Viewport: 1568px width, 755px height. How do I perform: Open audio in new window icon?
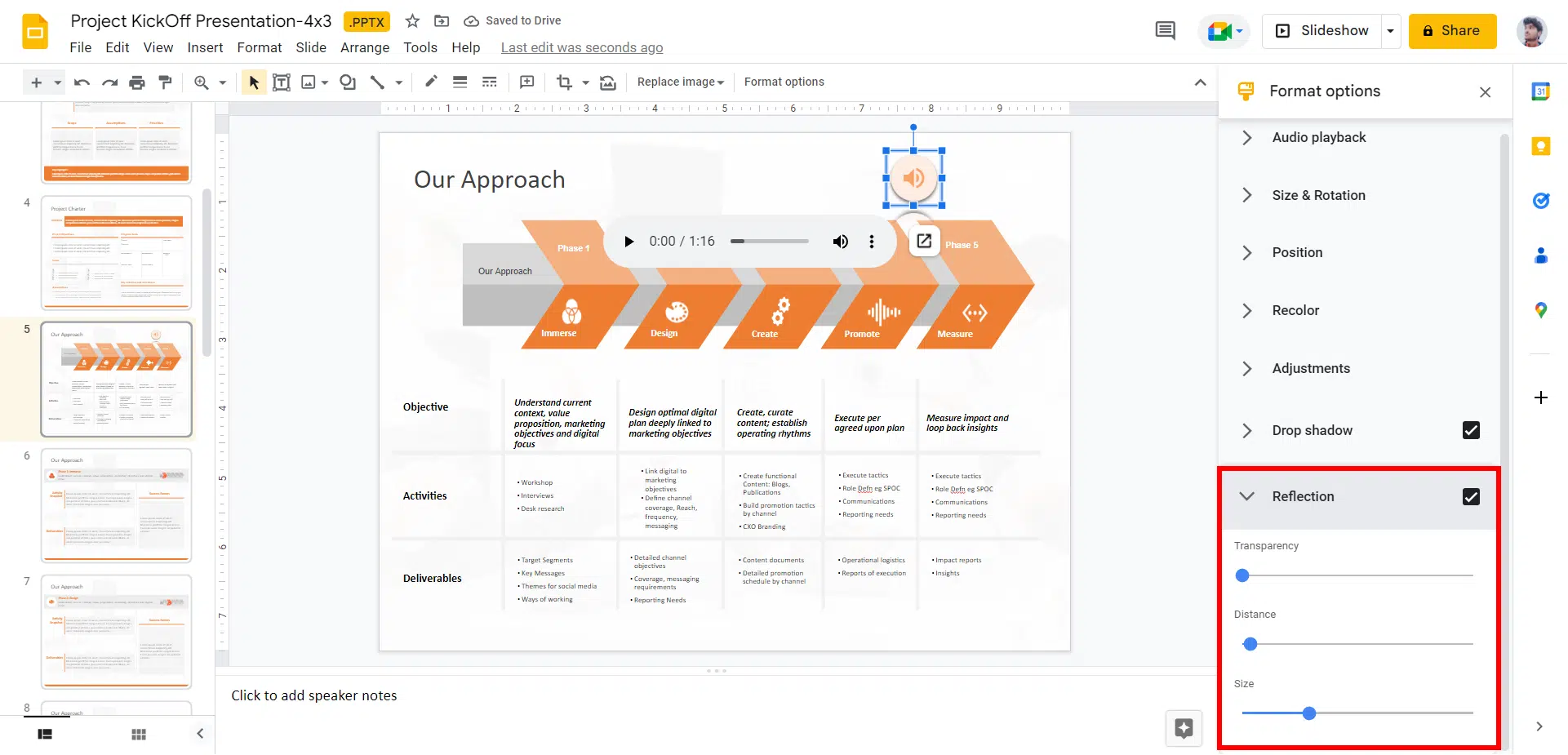tap(924, 241)
